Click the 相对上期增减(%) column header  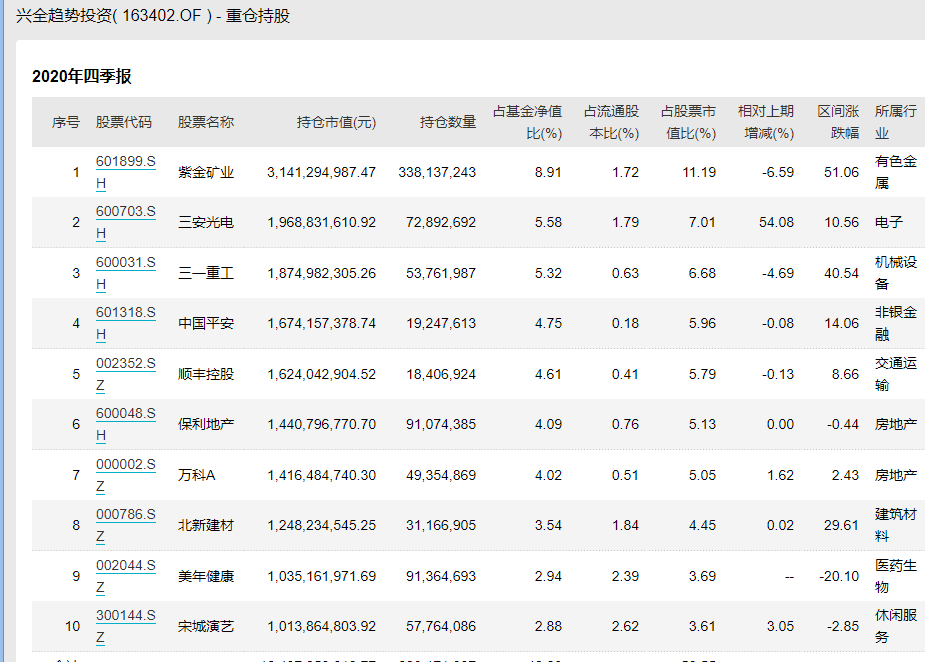766,122
